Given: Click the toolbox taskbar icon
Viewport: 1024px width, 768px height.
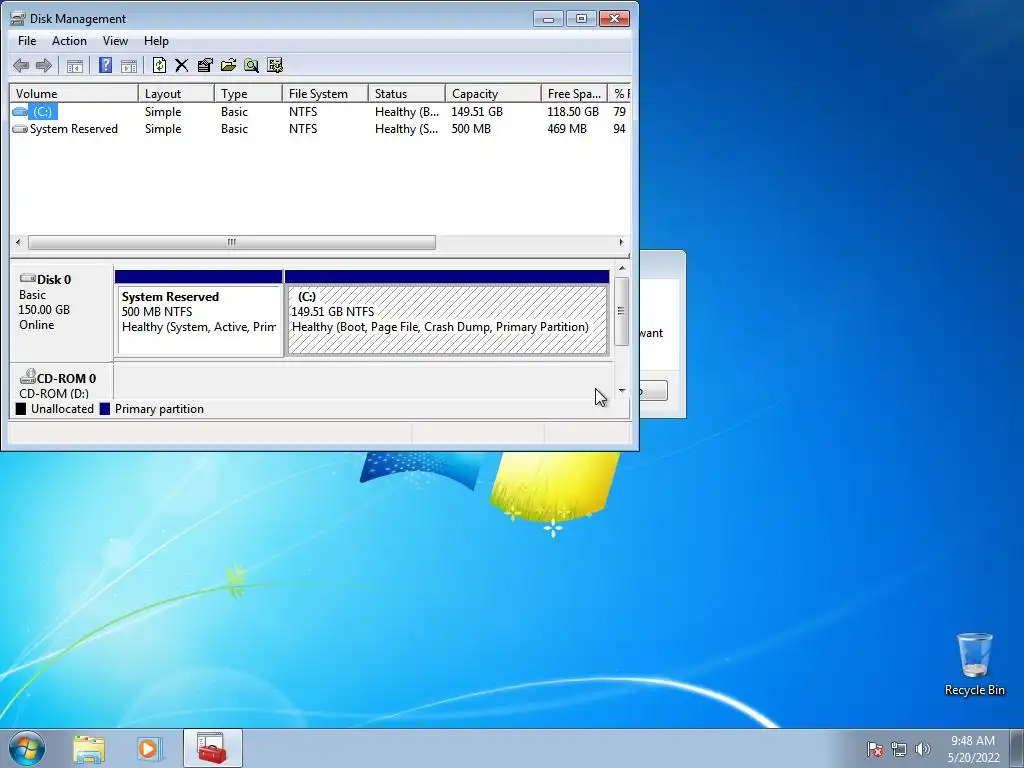Looking at the screenshot, I should tap(212, 748).
